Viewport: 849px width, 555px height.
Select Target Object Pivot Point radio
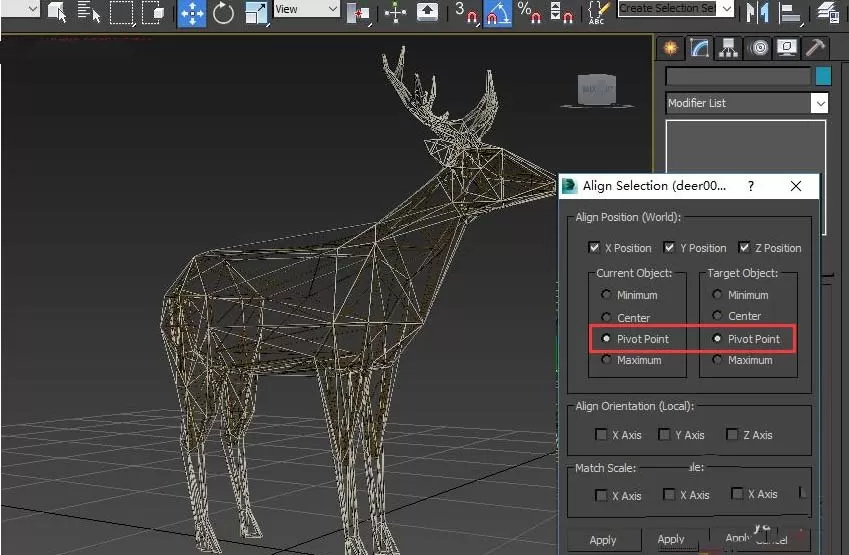click(717, 338)
